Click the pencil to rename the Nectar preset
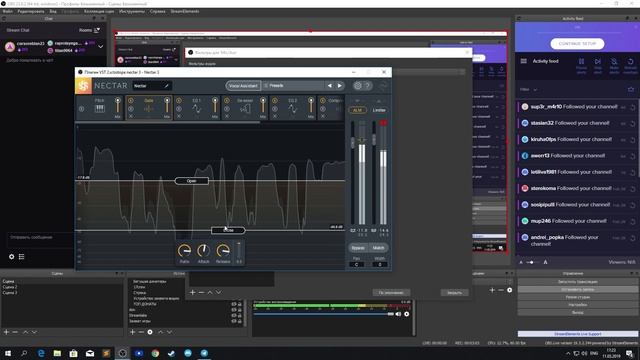Image resolution: width=640 pixels, height=360 pixels. tap(167, 86)
